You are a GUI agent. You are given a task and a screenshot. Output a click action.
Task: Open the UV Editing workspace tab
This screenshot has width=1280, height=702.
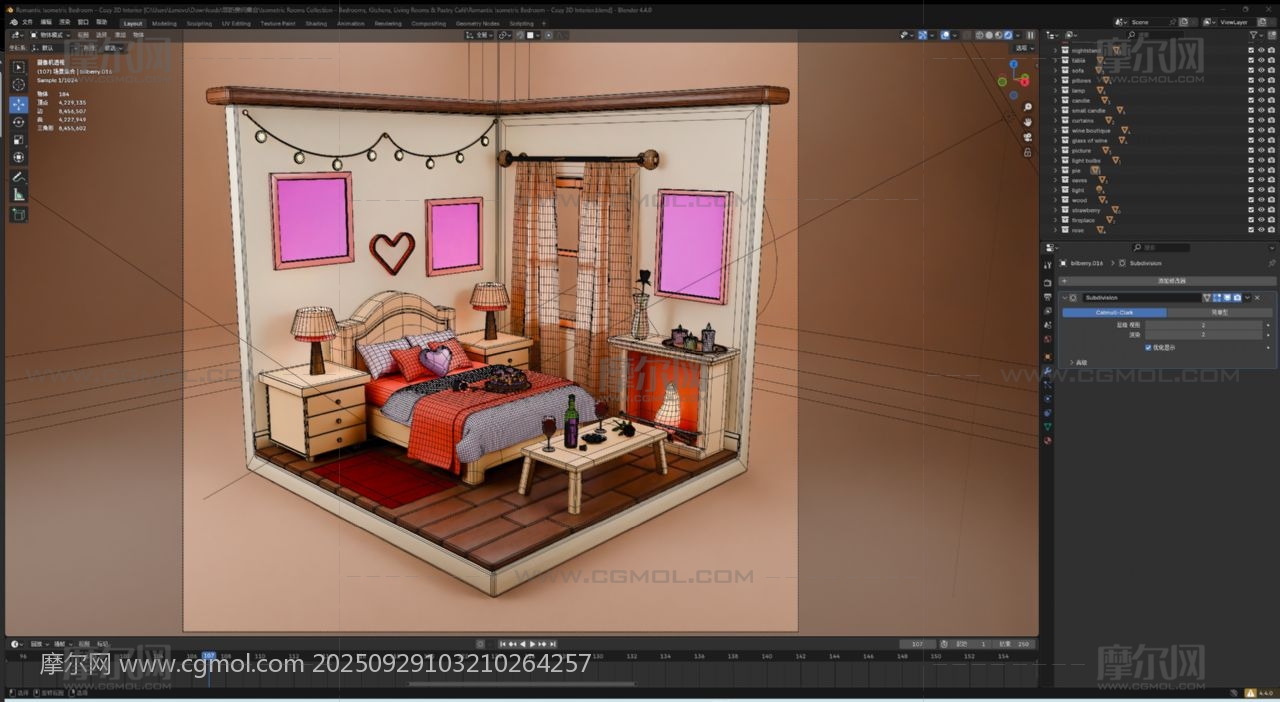[x=236, y=23]
